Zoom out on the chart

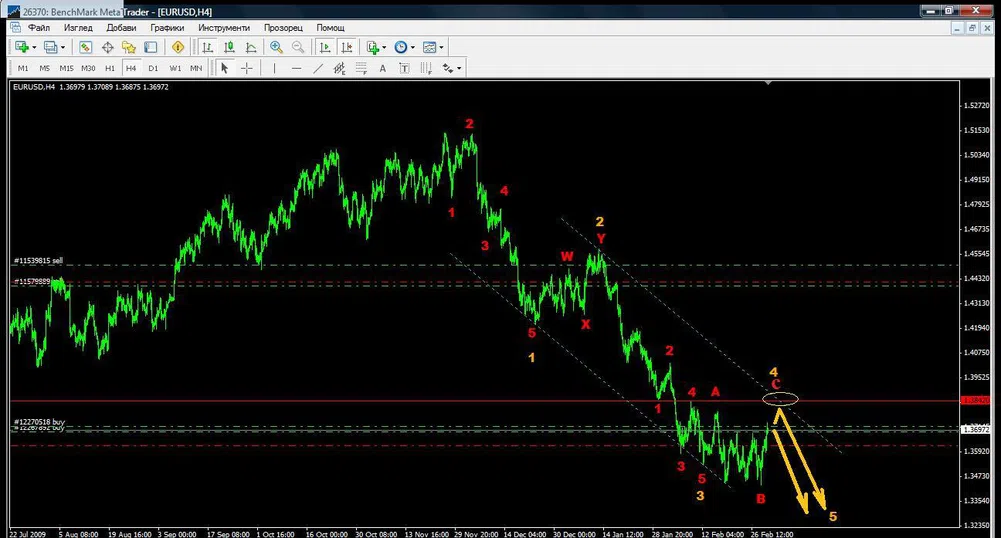[x=298, y=47]
